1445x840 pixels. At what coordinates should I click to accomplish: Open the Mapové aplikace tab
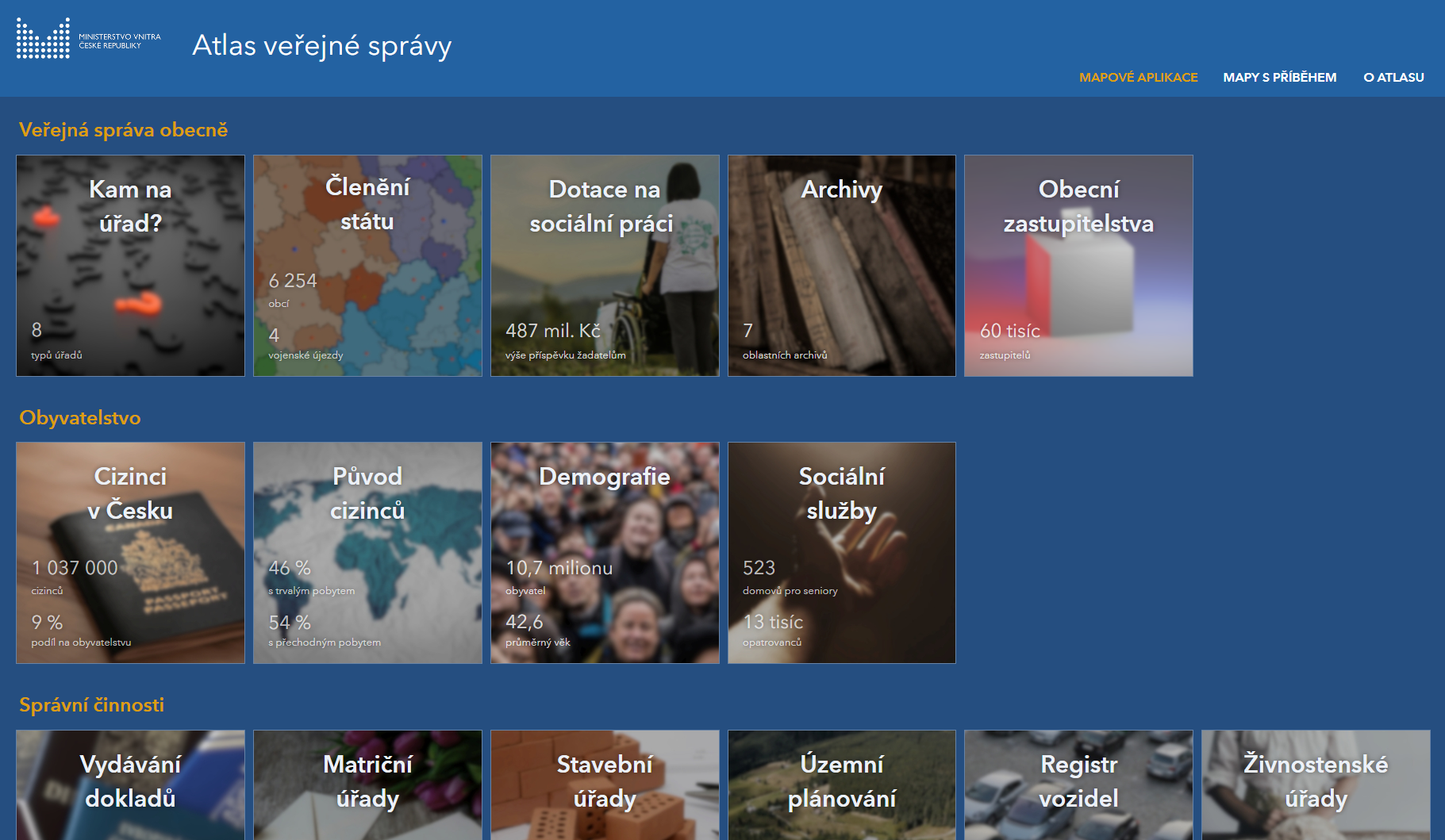click(x=1138, y=78)
